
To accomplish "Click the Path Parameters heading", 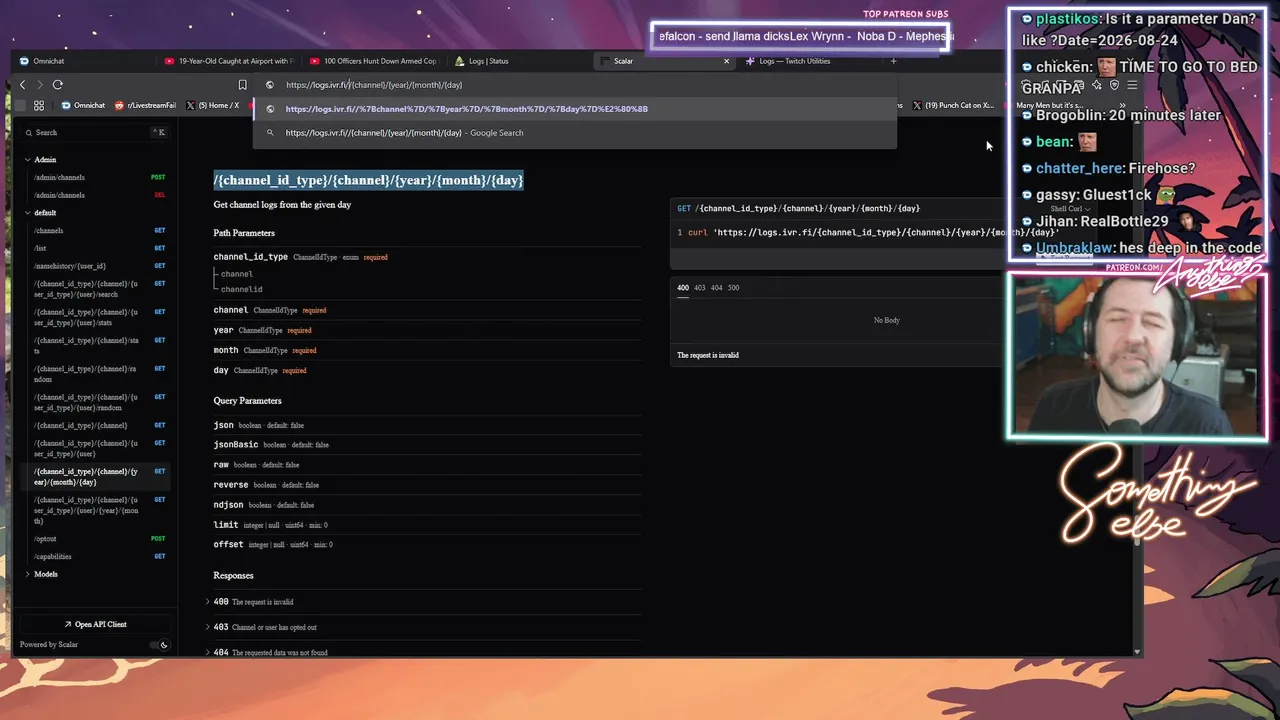I will pos(244,233).
